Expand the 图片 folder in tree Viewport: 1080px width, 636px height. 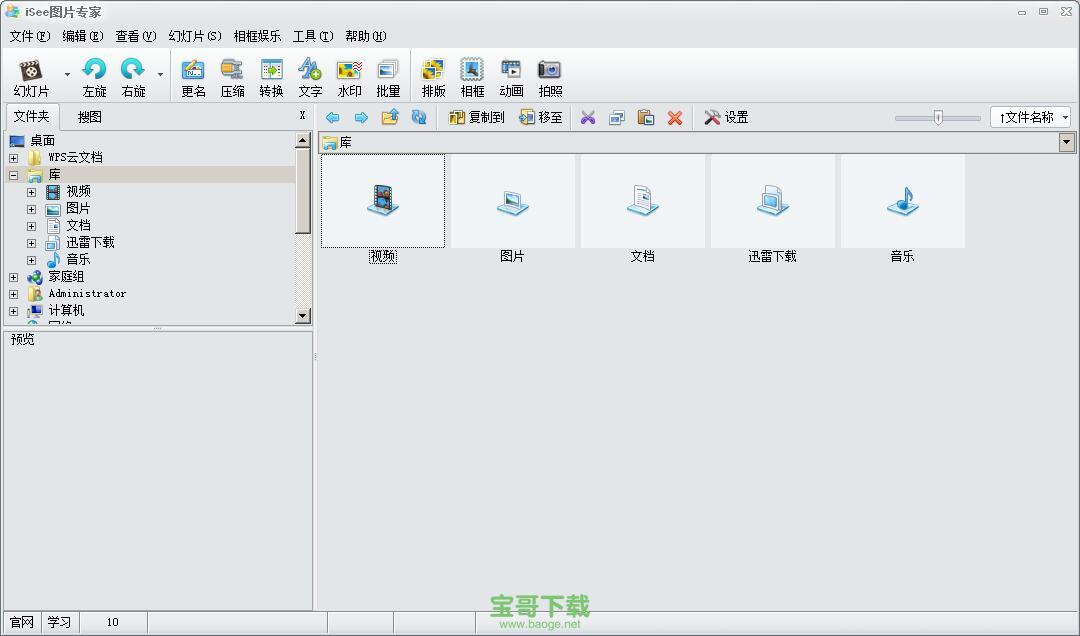(31, 208)
